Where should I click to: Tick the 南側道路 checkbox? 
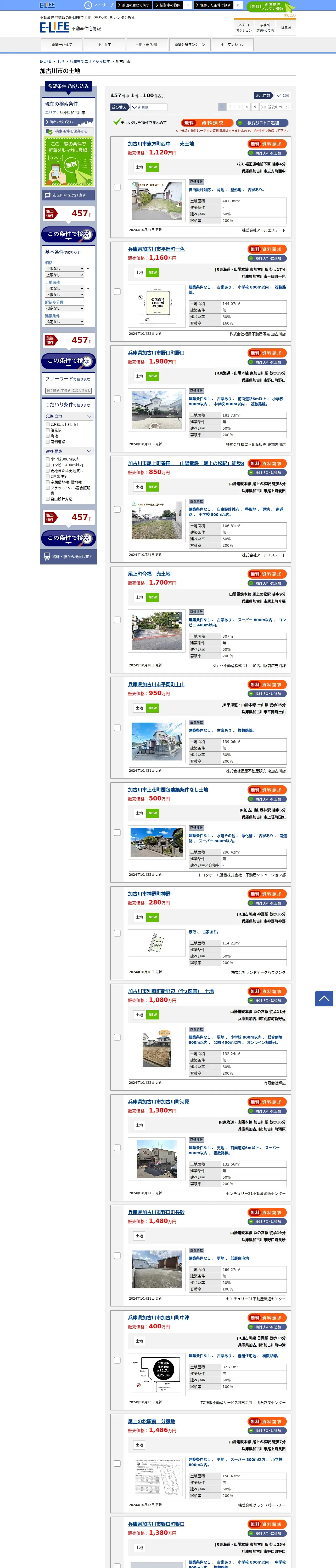[48, 441]
